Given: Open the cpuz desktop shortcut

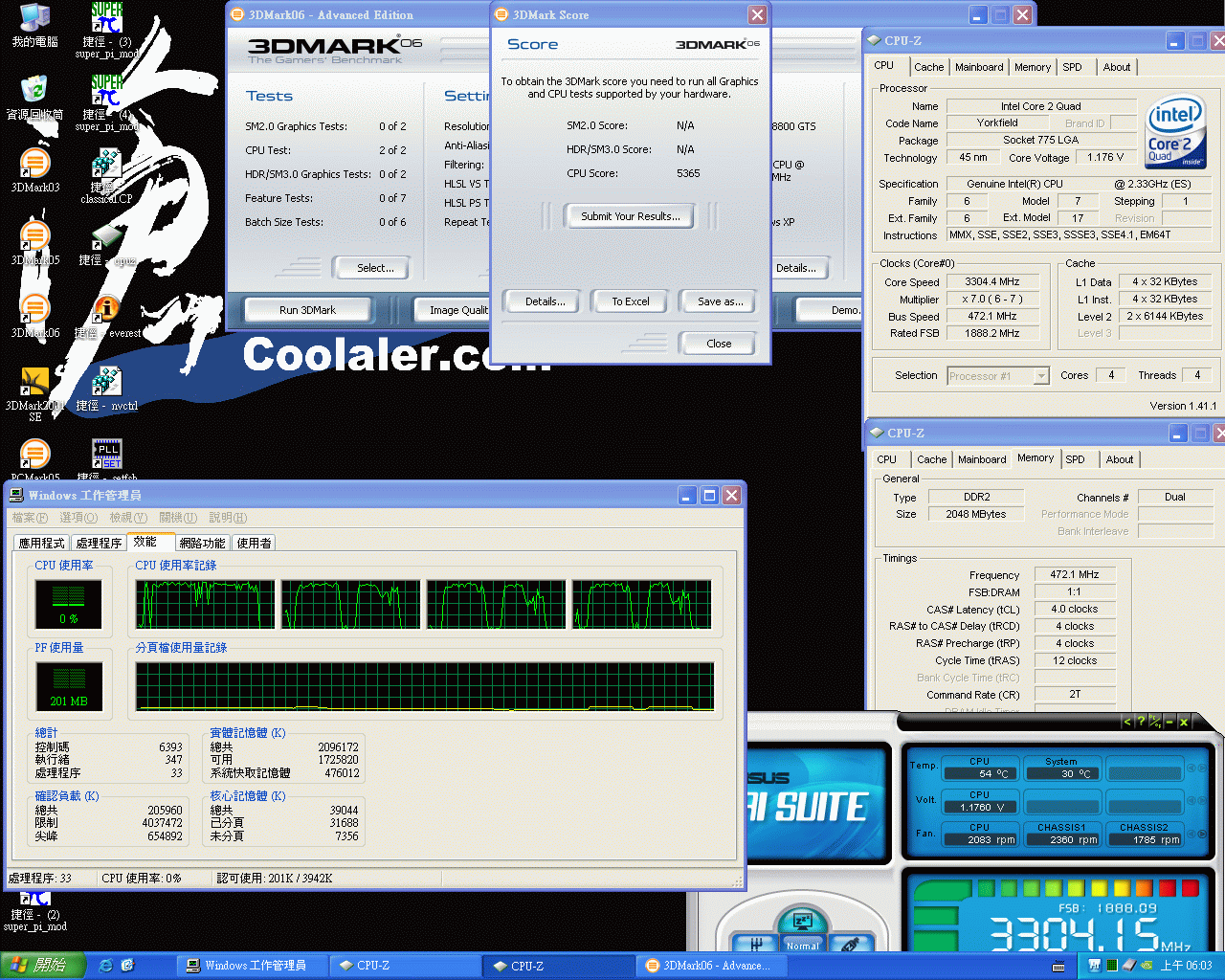Looking at the screenshot, I should (106, 244).
